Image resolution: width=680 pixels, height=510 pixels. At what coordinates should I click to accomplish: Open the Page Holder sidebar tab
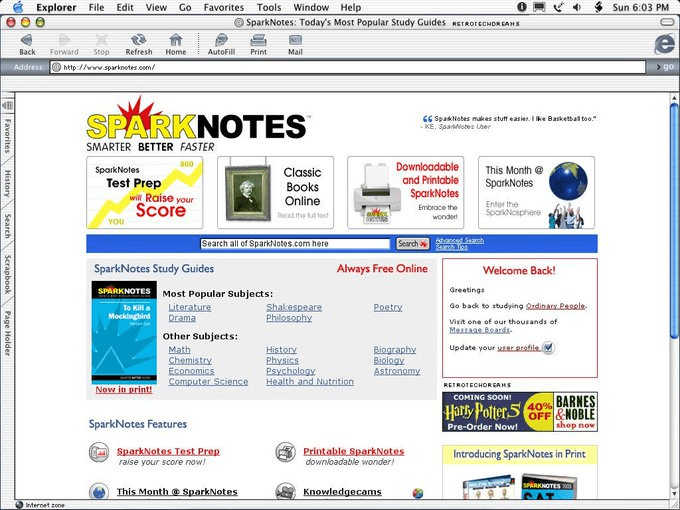click(x=8, y=333)
